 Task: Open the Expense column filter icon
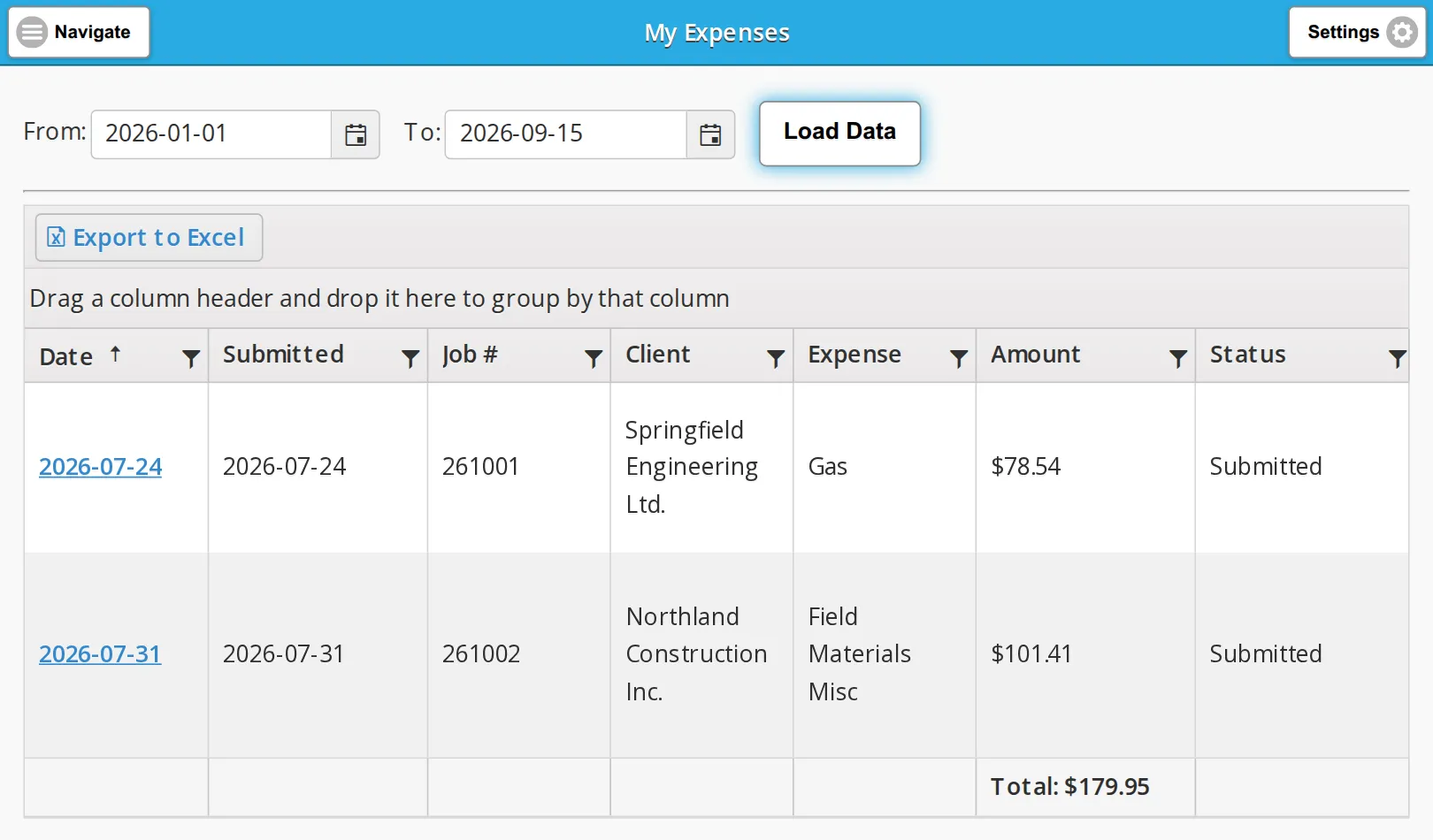click(959, 358)
